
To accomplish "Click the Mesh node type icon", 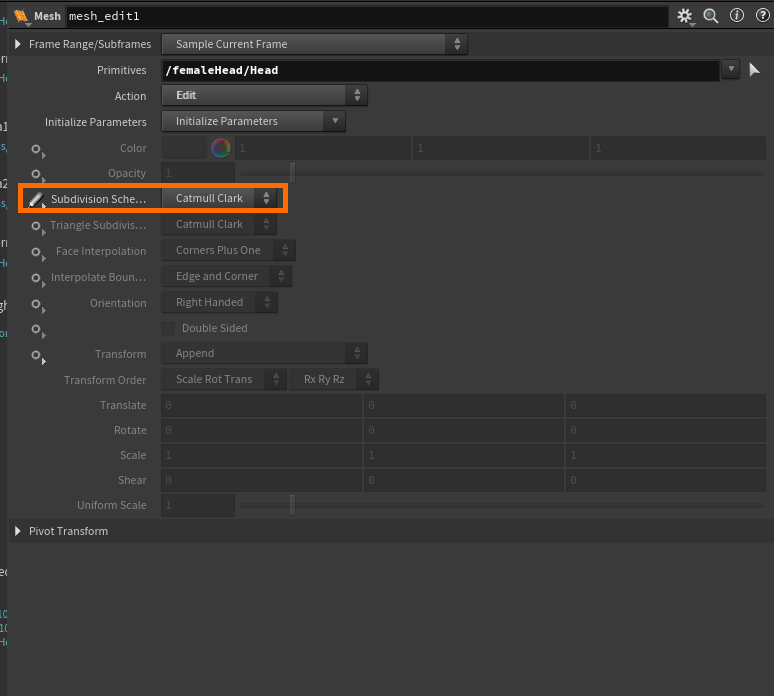I will tap(21, 16).
